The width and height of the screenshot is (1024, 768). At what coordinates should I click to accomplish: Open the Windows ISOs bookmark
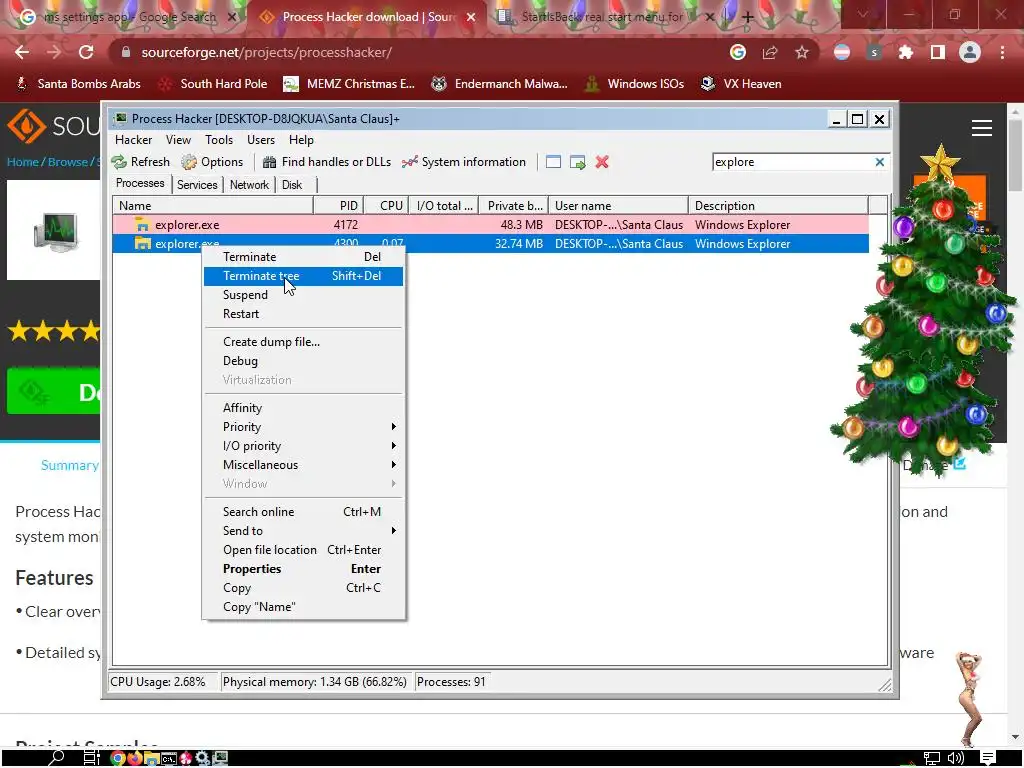pos(635,84)
